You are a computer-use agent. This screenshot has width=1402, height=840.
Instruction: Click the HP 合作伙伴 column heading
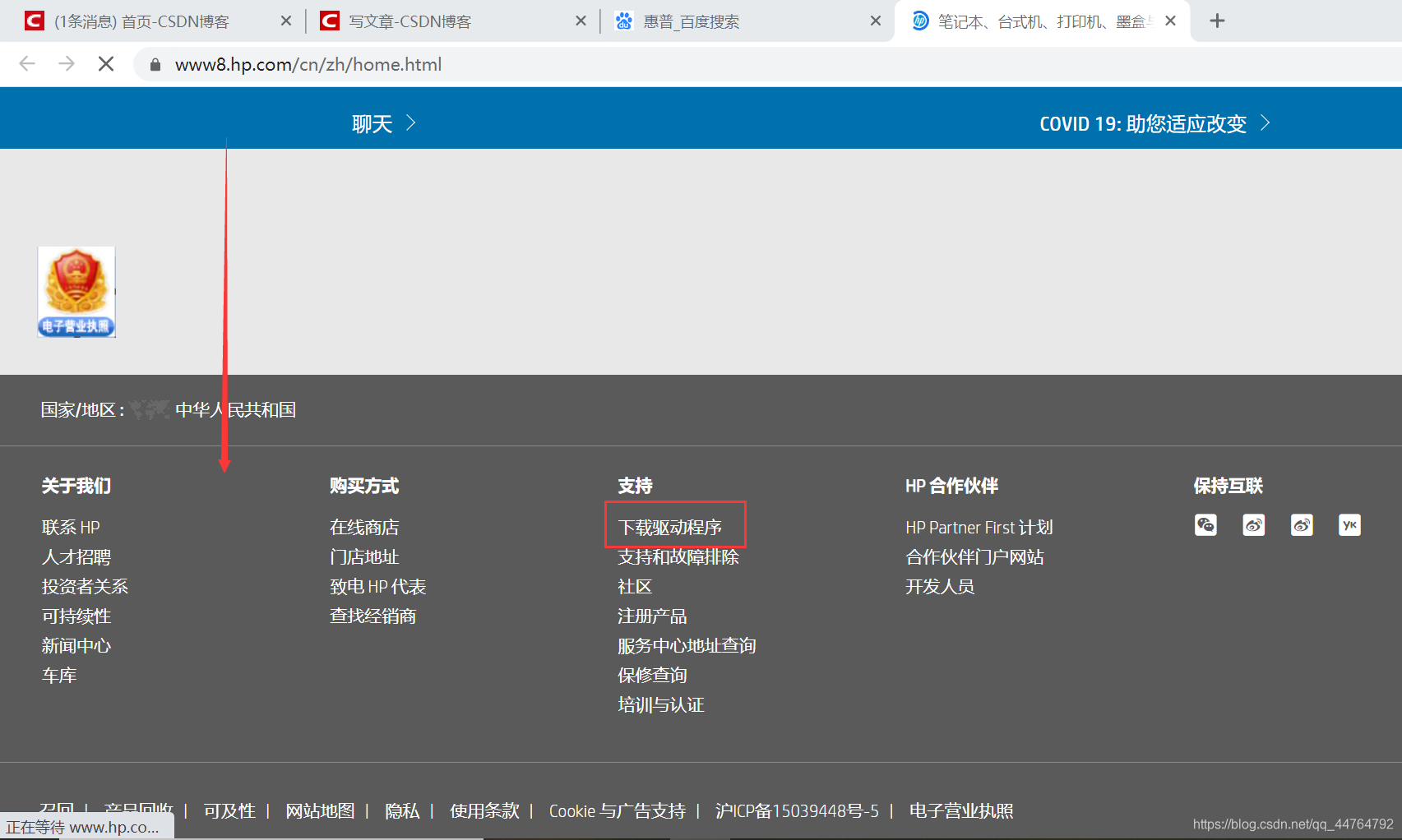(951, 486)
